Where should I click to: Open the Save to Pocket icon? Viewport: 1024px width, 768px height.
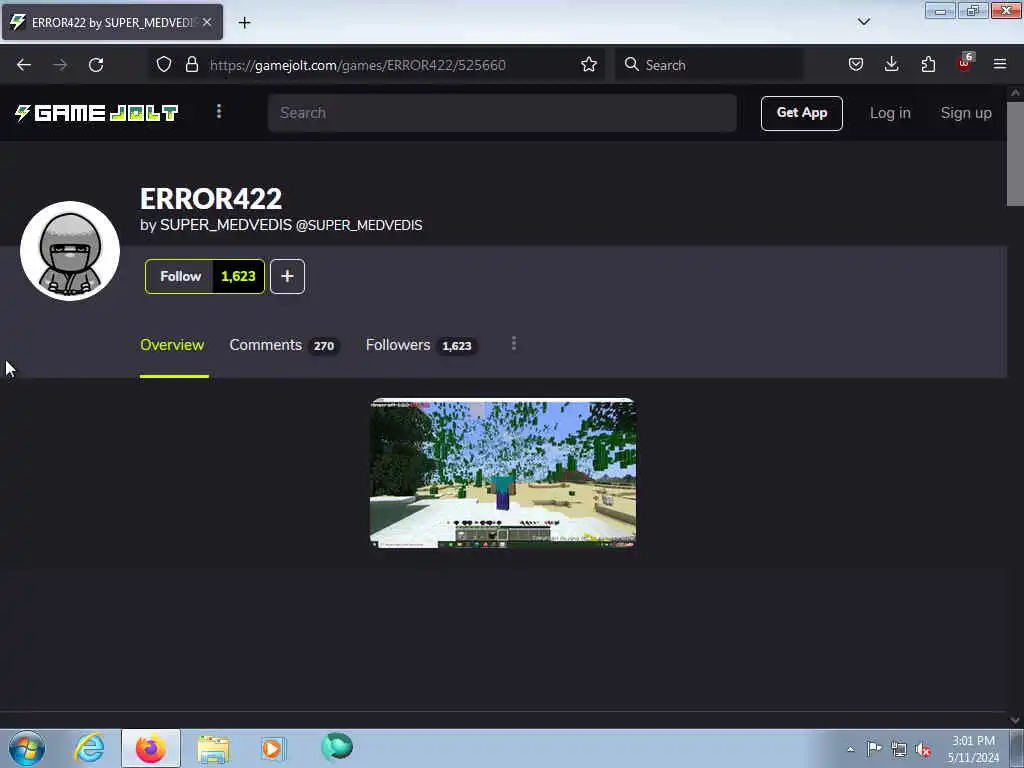point(856,65)
